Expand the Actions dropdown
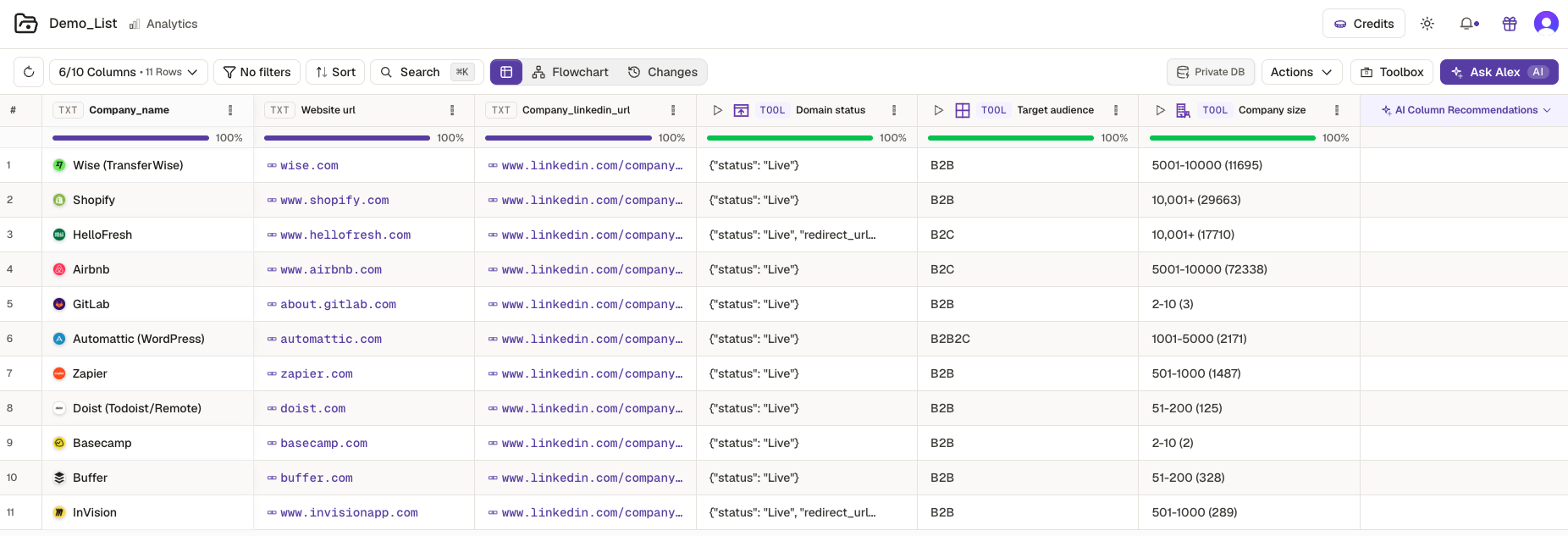Viewport: 1568px width, 536px height. coord(1301,72)
